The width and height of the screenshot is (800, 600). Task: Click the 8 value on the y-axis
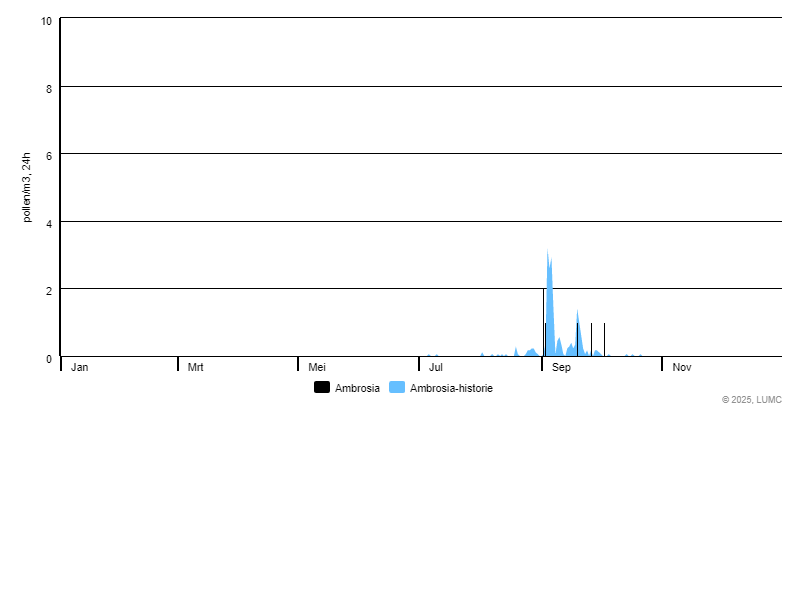(x=49, y=88)
